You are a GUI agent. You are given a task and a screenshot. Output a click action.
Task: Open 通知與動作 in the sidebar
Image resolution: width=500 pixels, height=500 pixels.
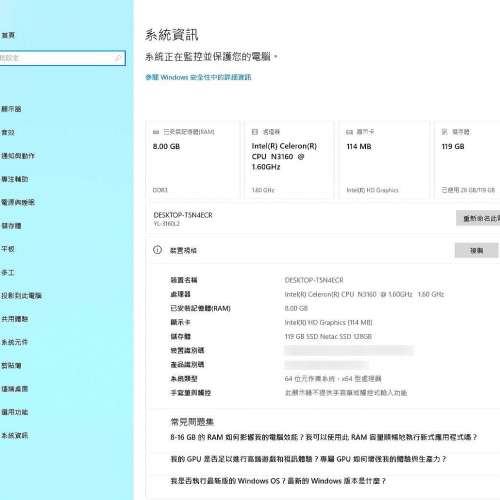18,156
